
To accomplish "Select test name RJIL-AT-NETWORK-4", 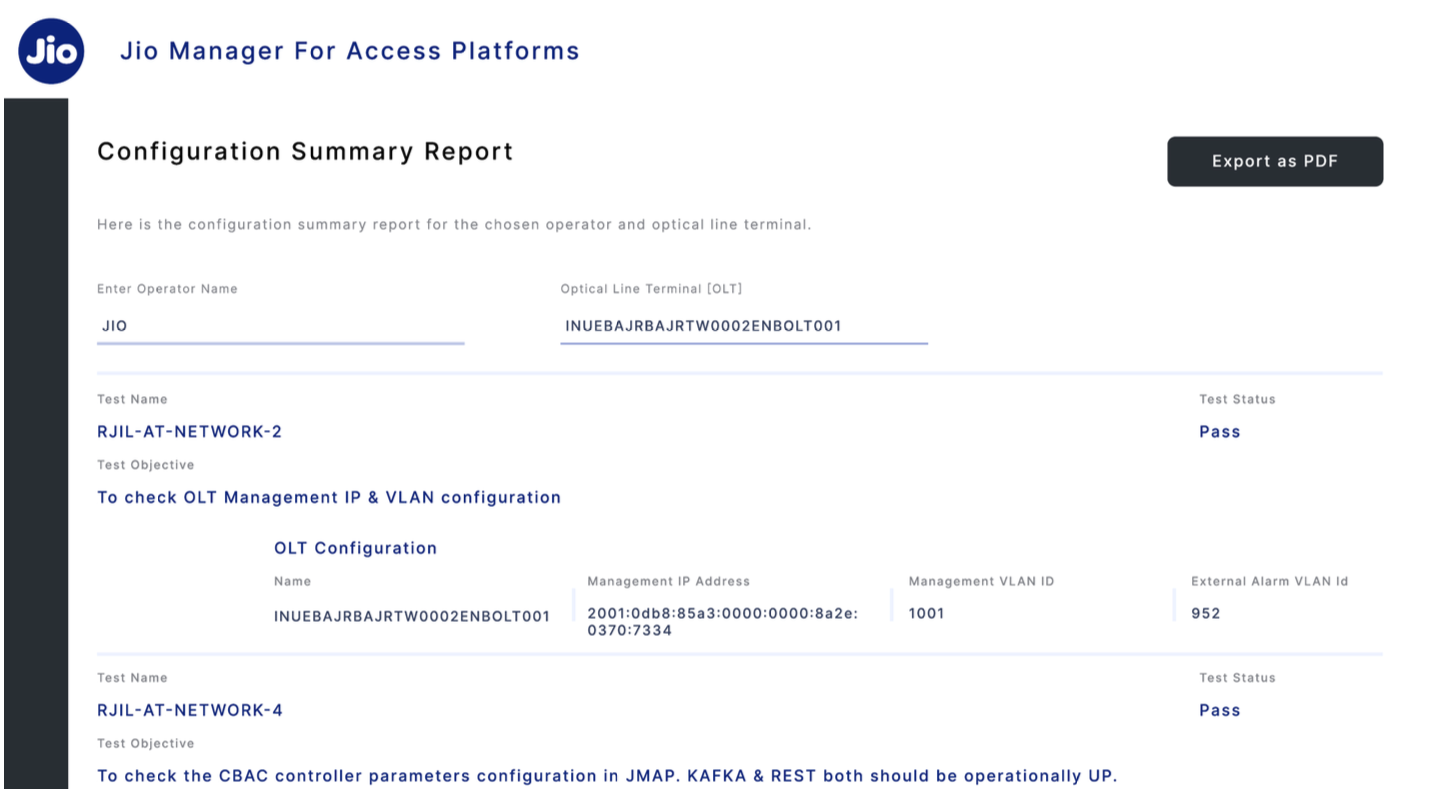I will [188, 710].
